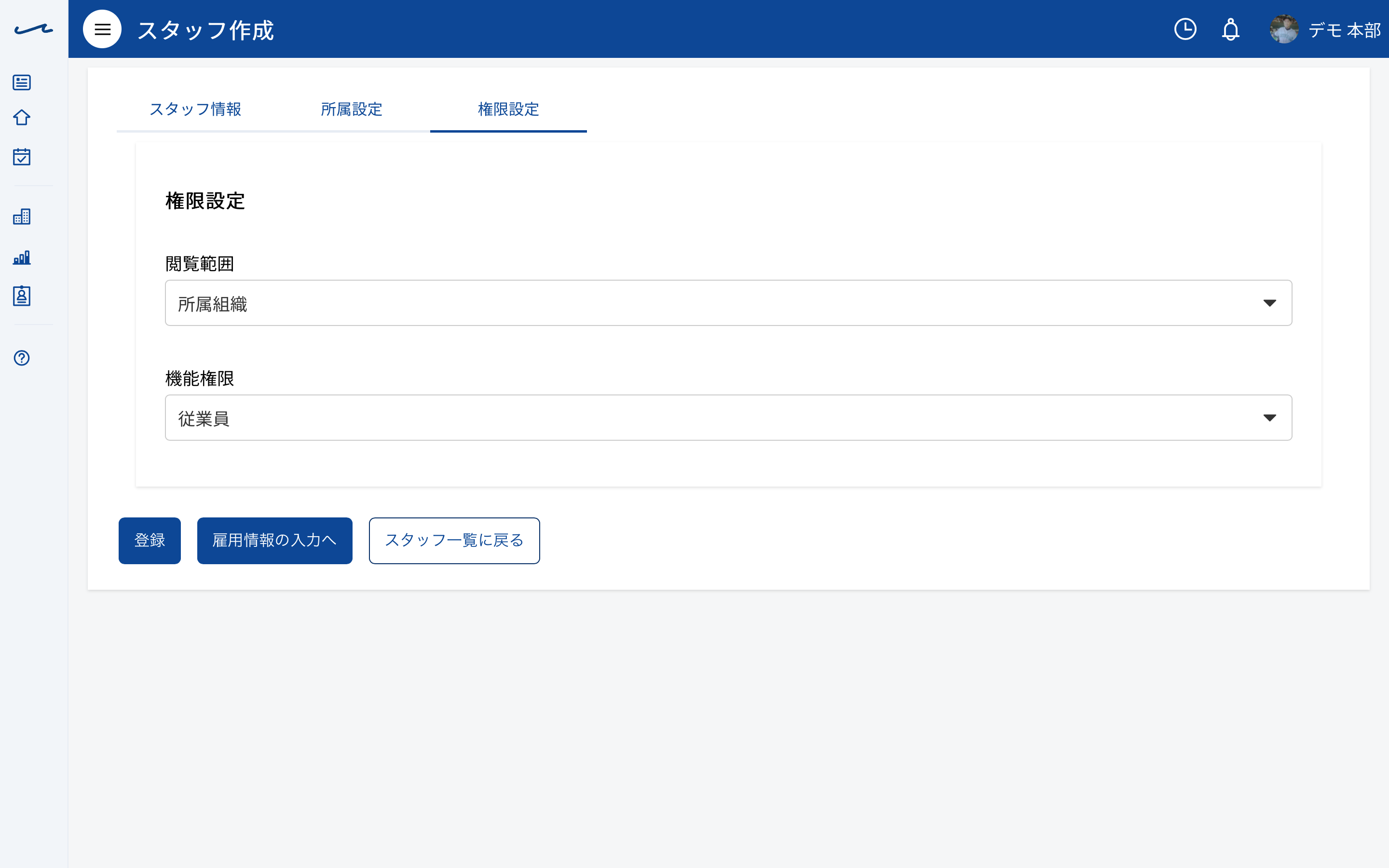Open the news list icon in sidebar
This screenshot has height=868, width=1389.
tap(22, 82)
